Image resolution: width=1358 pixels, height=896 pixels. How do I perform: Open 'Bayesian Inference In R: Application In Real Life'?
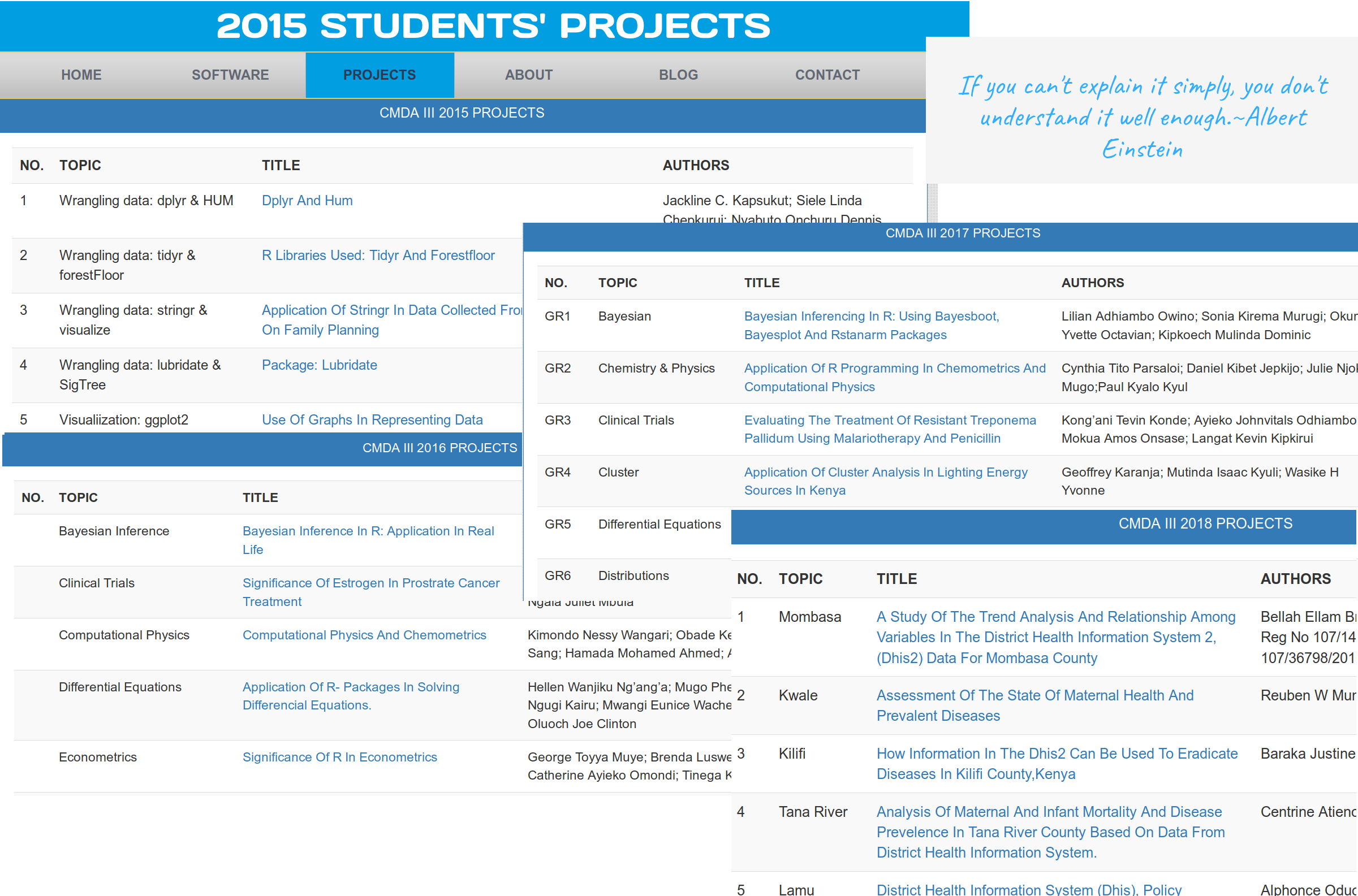[368, 540]
